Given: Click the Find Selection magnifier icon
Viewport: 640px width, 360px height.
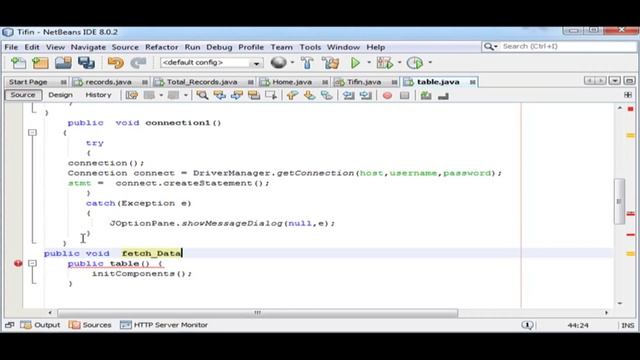Looking at the screenshot, I should click(202, 96).
